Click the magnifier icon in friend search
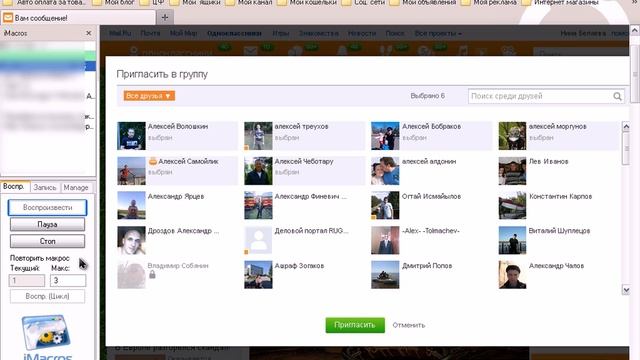 pyautogui.click(x=617, y=96)
